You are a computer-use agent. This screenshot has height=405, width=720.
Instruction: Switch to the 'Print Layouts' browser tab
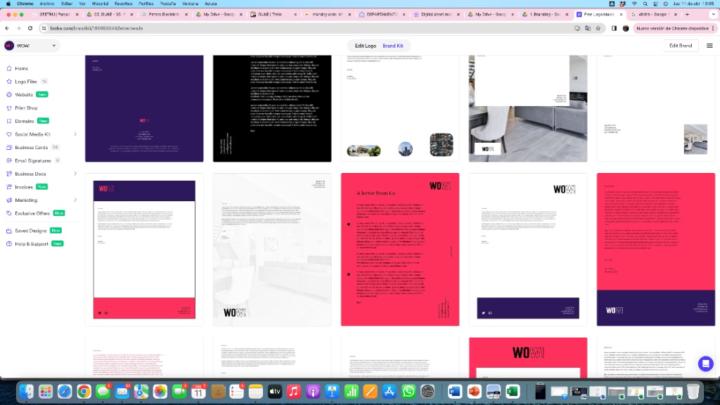tap(599, 14)
